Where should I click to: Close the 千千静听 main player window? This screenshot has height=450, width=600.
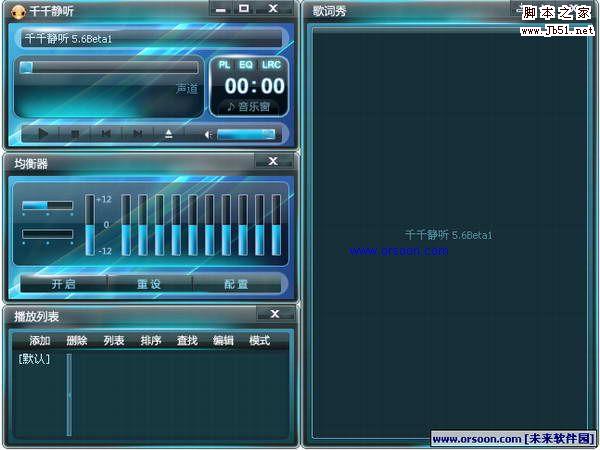273,8
